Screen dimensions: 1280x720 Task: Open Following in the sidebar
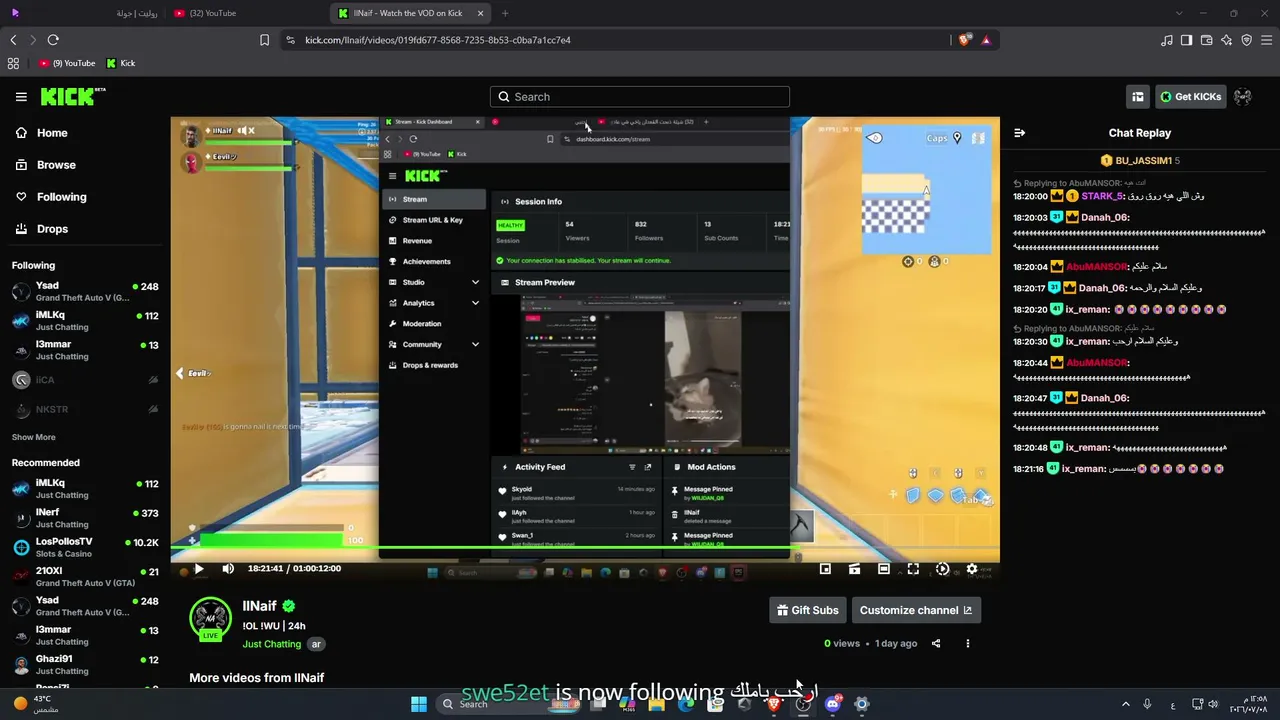coord(50,197)
